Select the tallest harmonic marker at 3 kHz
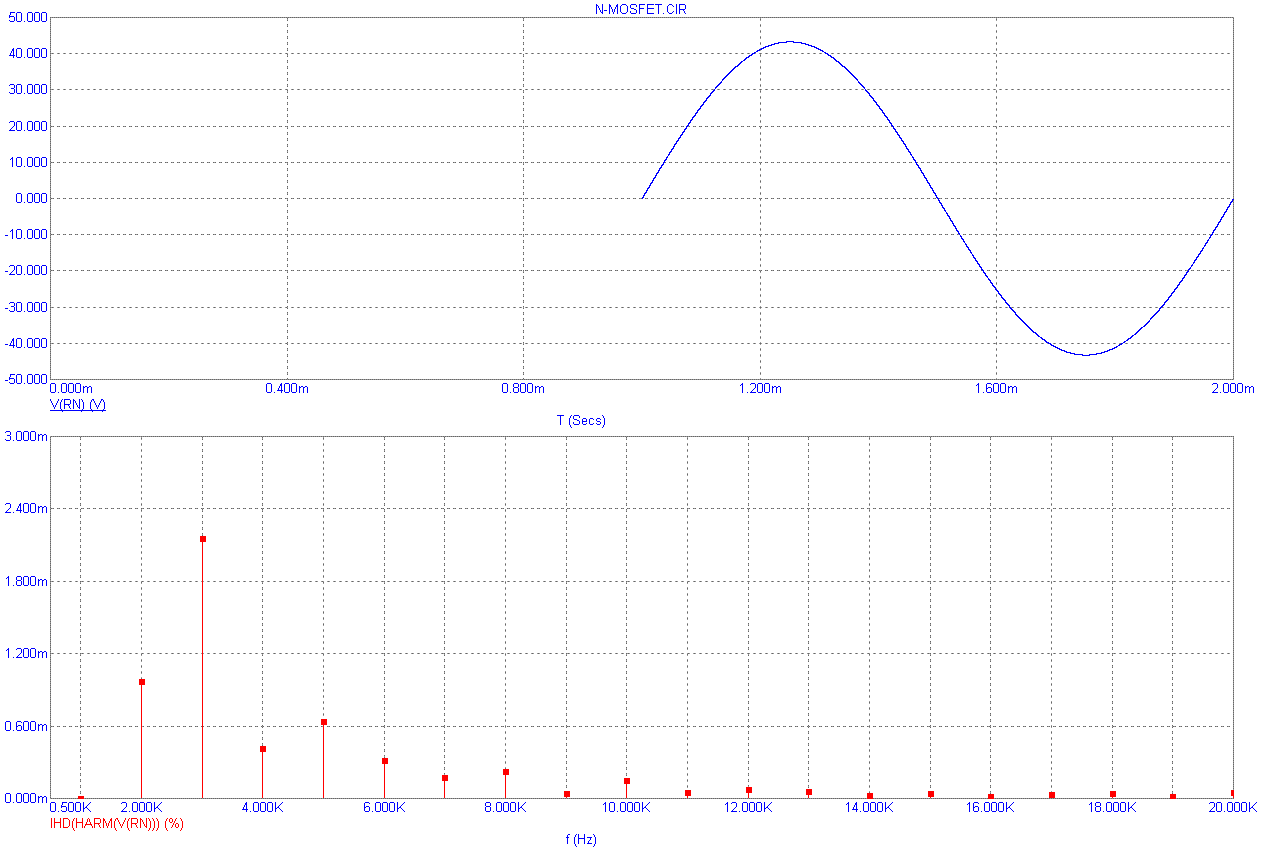 (x=202, y=539)
